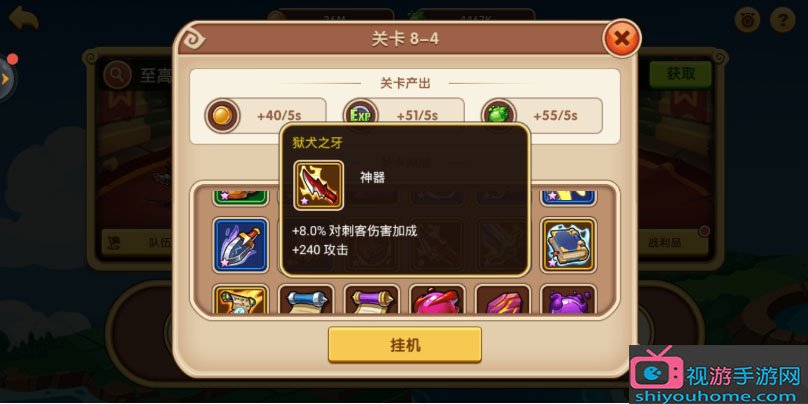
Task: Open the magnifier search icon
Action: pyautogui.click(x=117, y=76)
